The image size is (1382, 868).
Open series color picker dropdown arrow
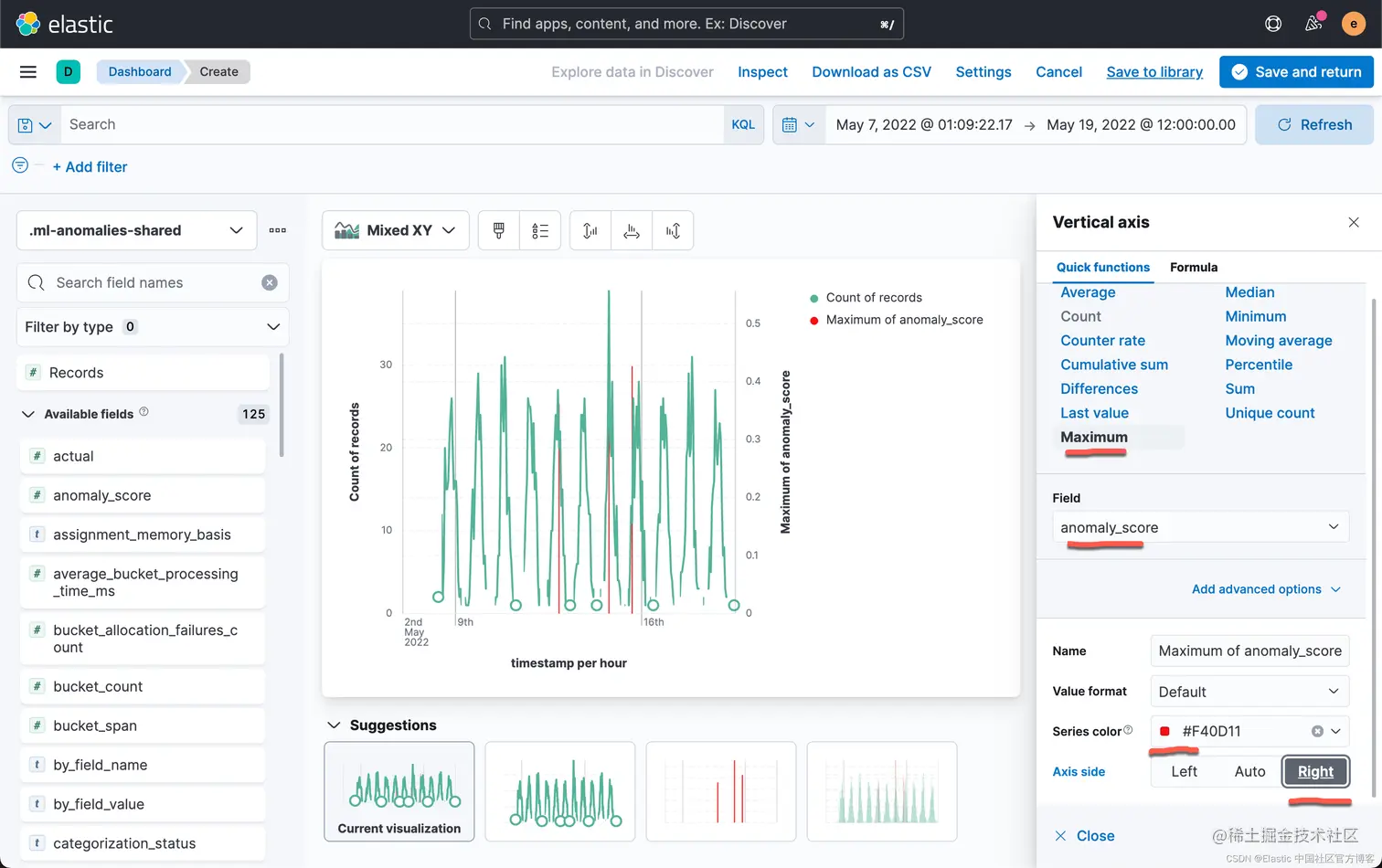tap(1336, 731)
